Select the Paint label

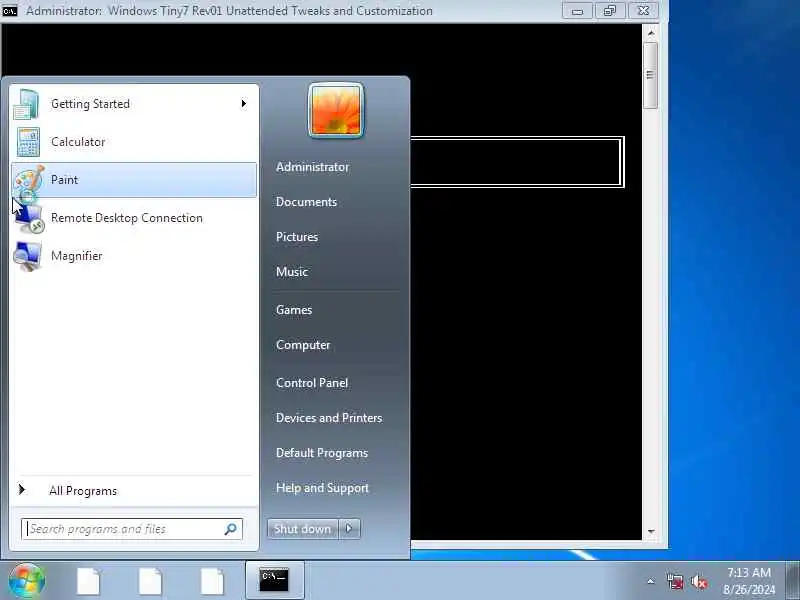coord(65,180)
